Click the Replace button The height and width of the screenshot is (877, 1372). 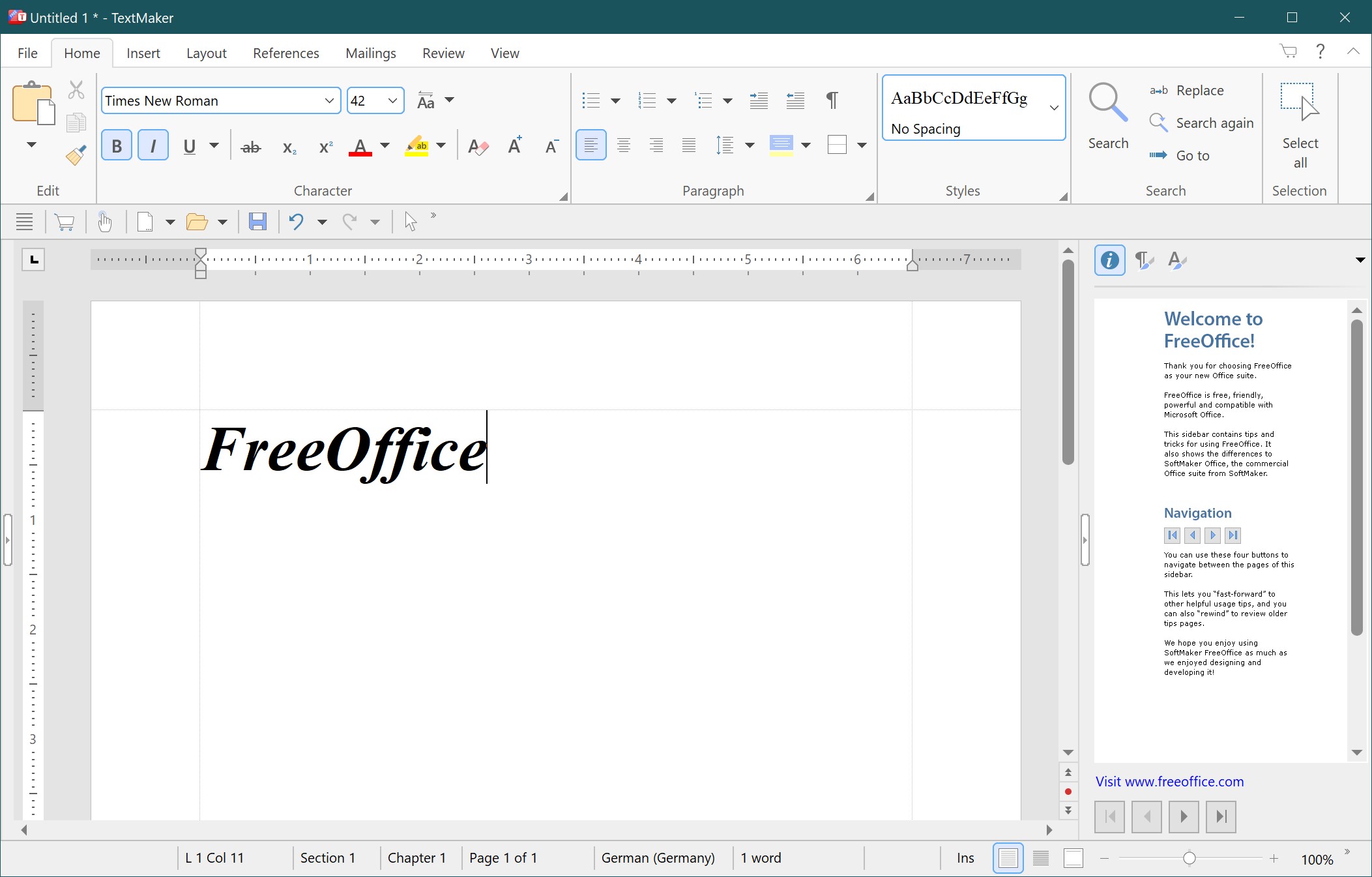pos(1188,91)
